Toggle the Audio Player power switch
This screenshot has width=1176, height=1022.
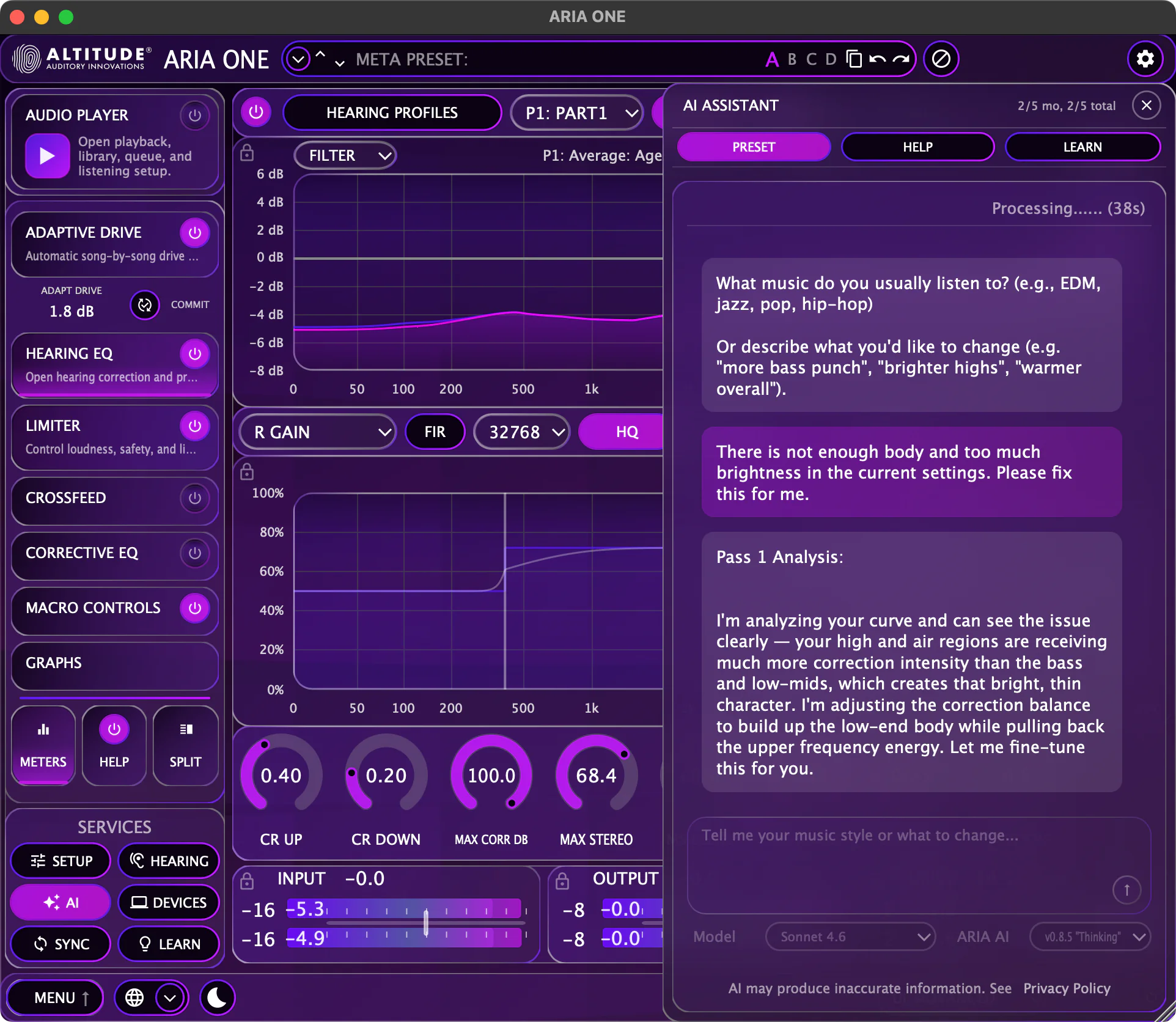[195, 115]
